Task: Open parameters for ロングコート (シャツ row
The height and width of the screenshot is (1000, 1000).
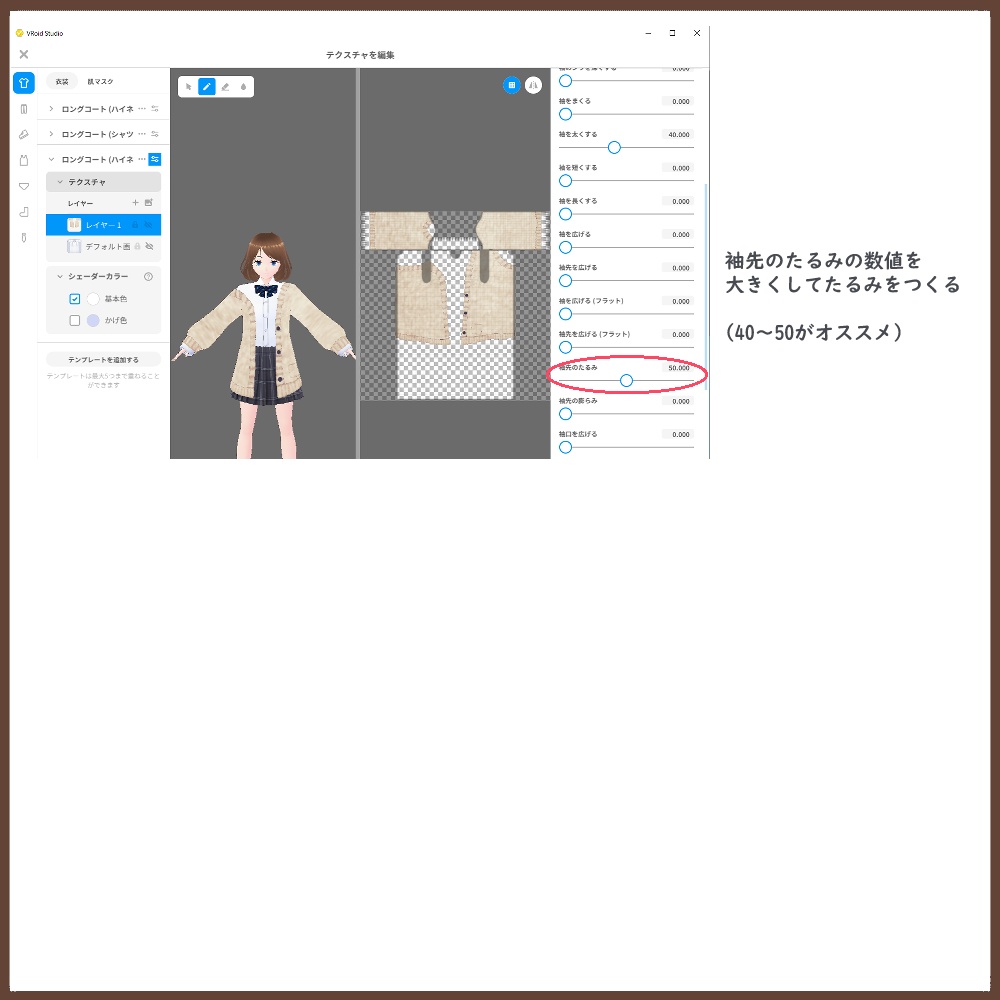Action: tap(155, 134)
